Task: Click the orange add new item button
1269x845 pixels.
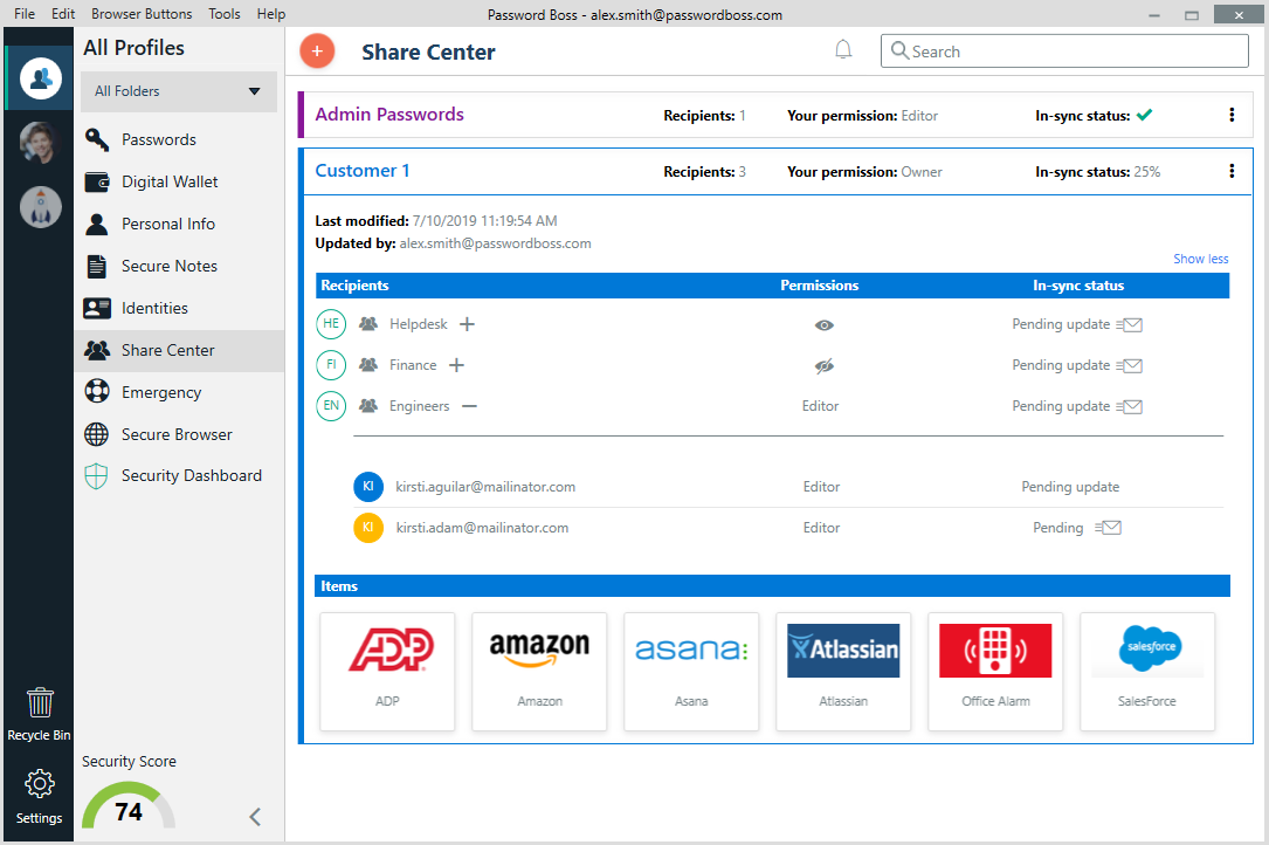Action: (x=317, y=51)
